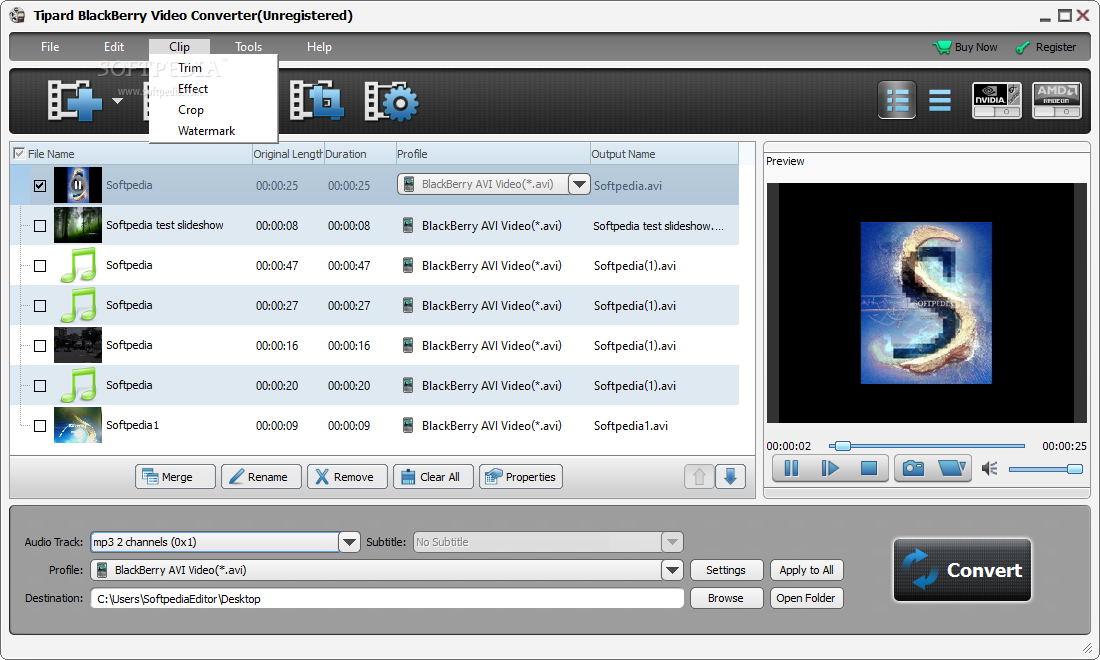Toggle NVIDIA acceleration icon

tap(996, 100)
